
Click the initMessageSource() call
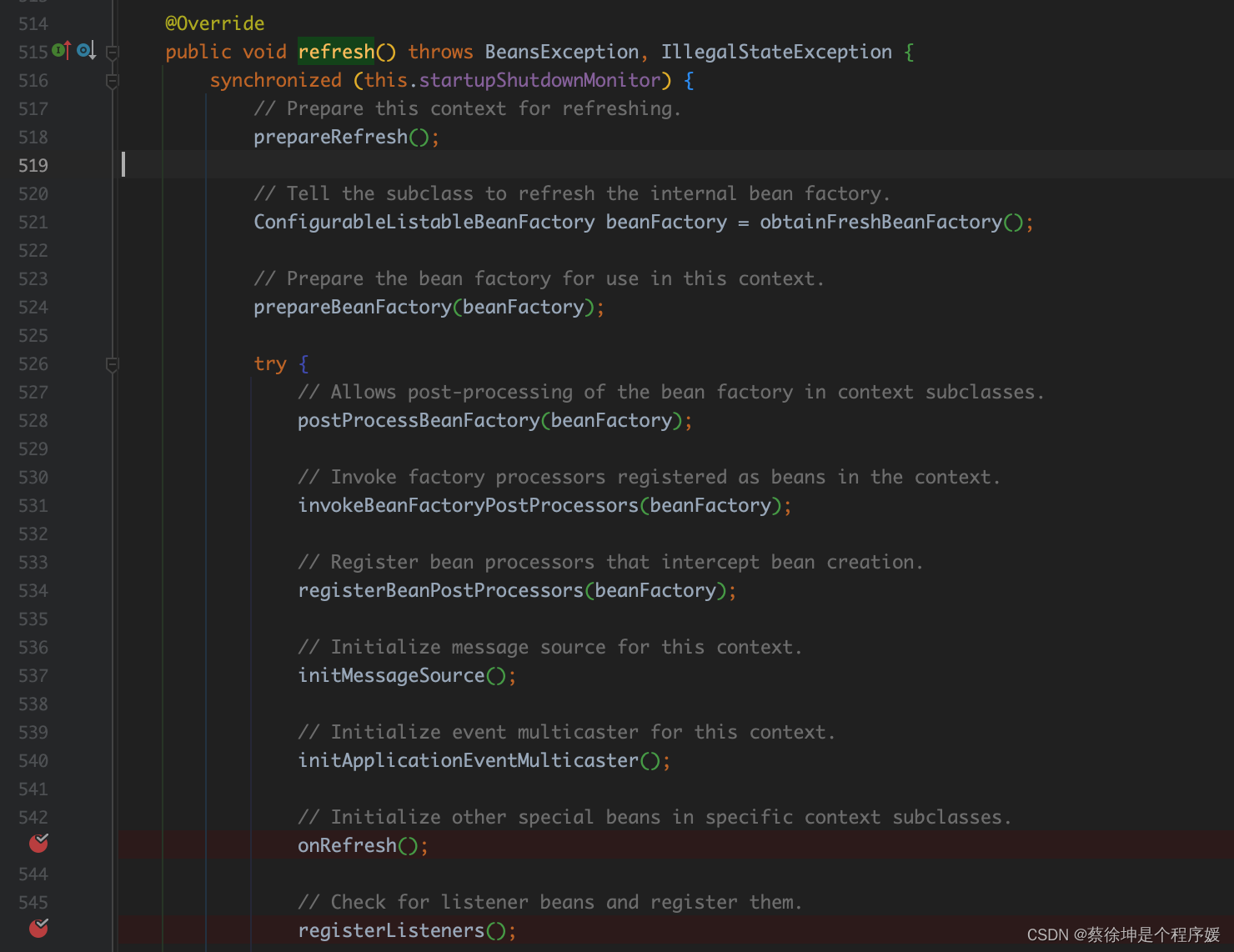[x=402, y=675]
